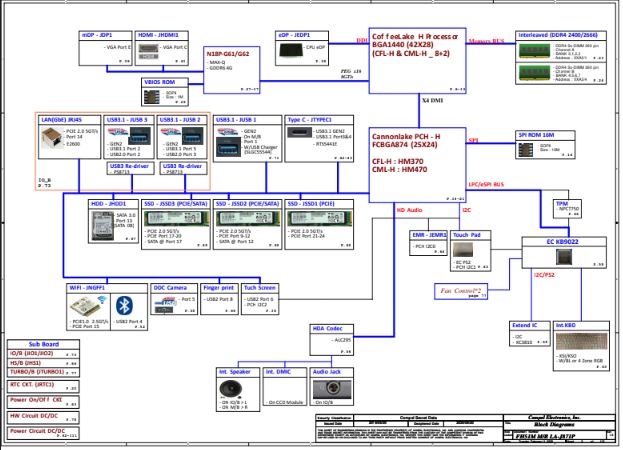Screen dimensions: 623x450
Task: Click the Audio Jack picture
Action: (x=332, y=389)
